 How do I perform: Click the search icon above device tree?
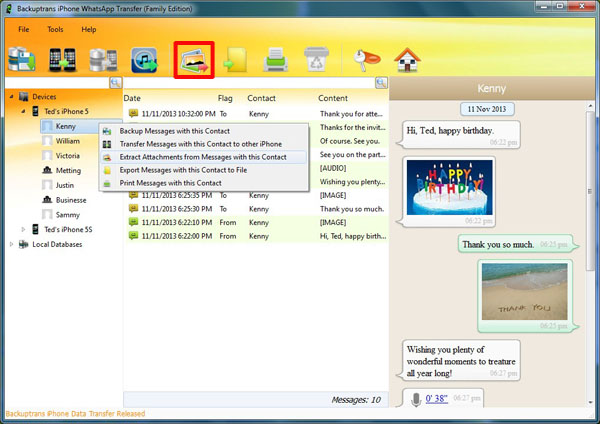pos(116,82)
